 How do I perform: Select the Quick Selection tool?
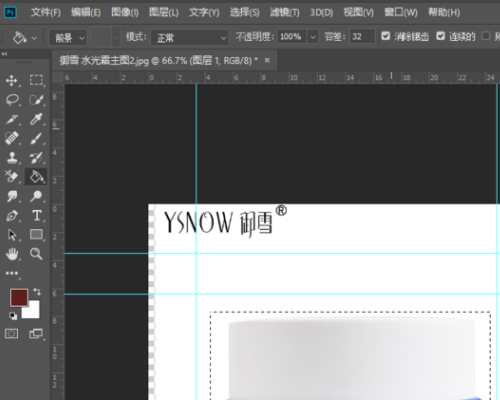tap(36, 100)
